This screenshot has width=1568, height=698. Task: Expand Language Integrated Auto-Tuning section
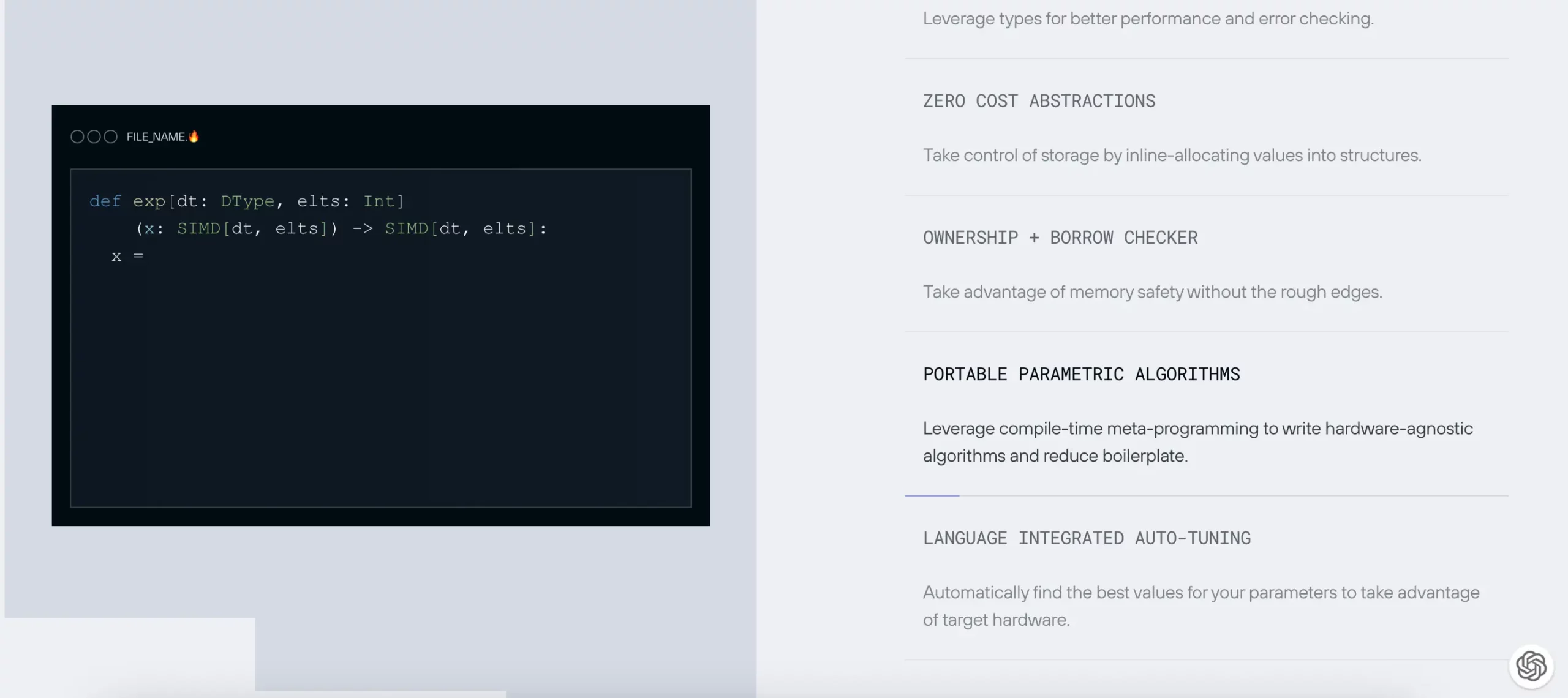click(x=1087, y=538)
